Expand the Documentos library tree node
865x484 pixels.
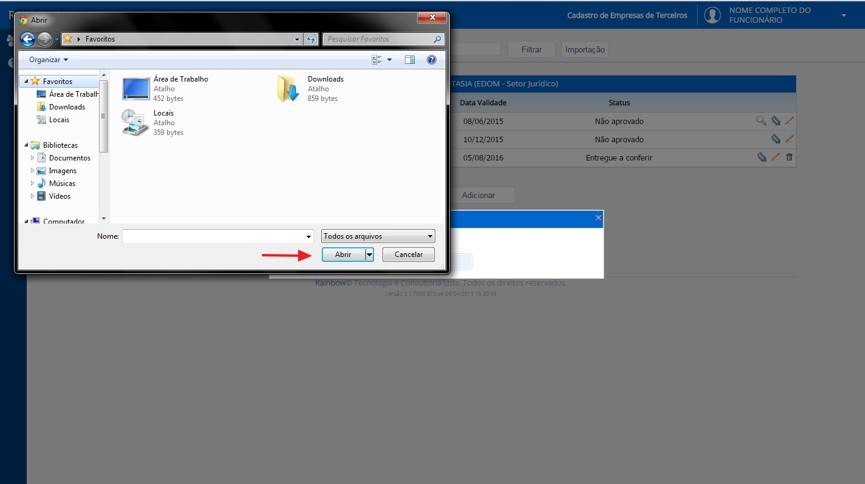[32, 158]
